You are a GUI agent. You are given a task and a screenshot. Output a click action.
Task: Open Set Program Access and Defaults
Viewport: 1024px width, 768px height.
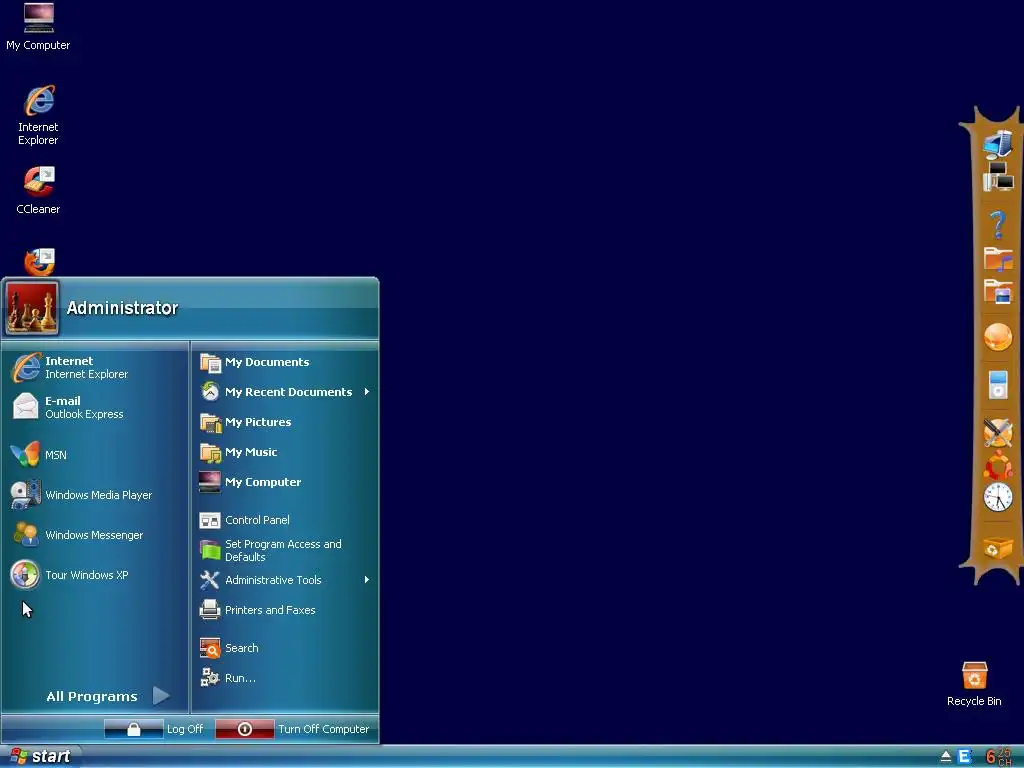coord(285,550)
